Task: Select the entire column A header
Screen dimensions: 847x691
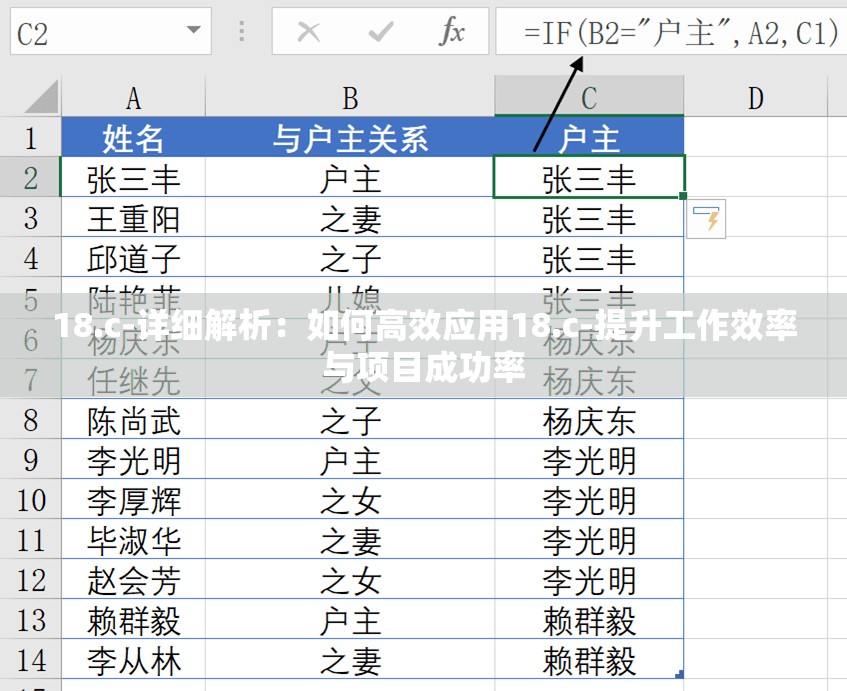Action: pyautogui.click(x=134, y=96)
